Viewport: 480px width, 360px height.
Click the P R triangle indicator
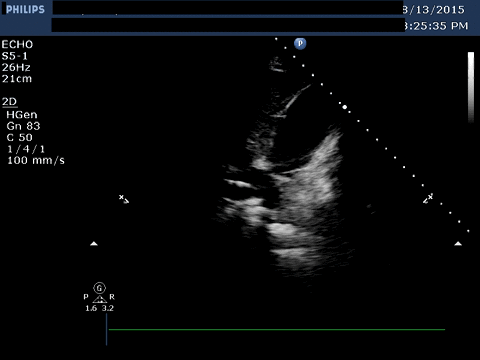pos(99,299)
